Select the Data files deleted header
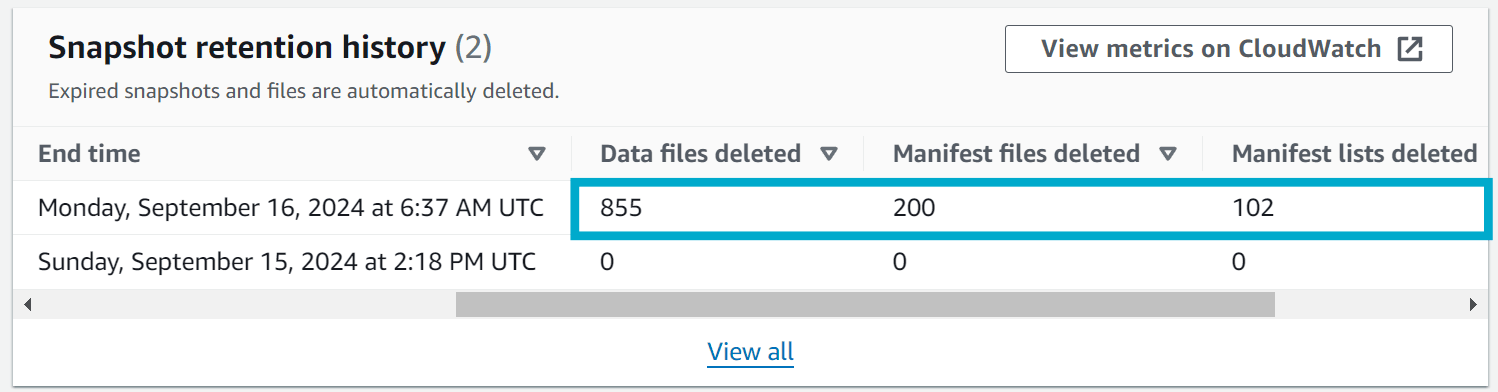Screen dimensions: 1498x392 pos(700,154)
